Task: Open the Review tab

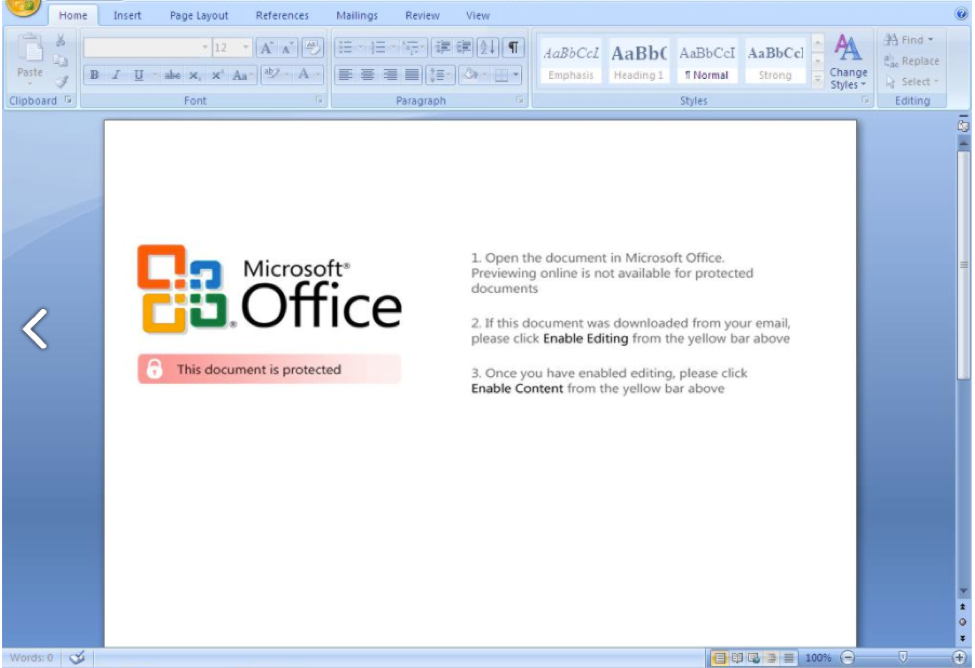Action: click(x=422, y=16)
